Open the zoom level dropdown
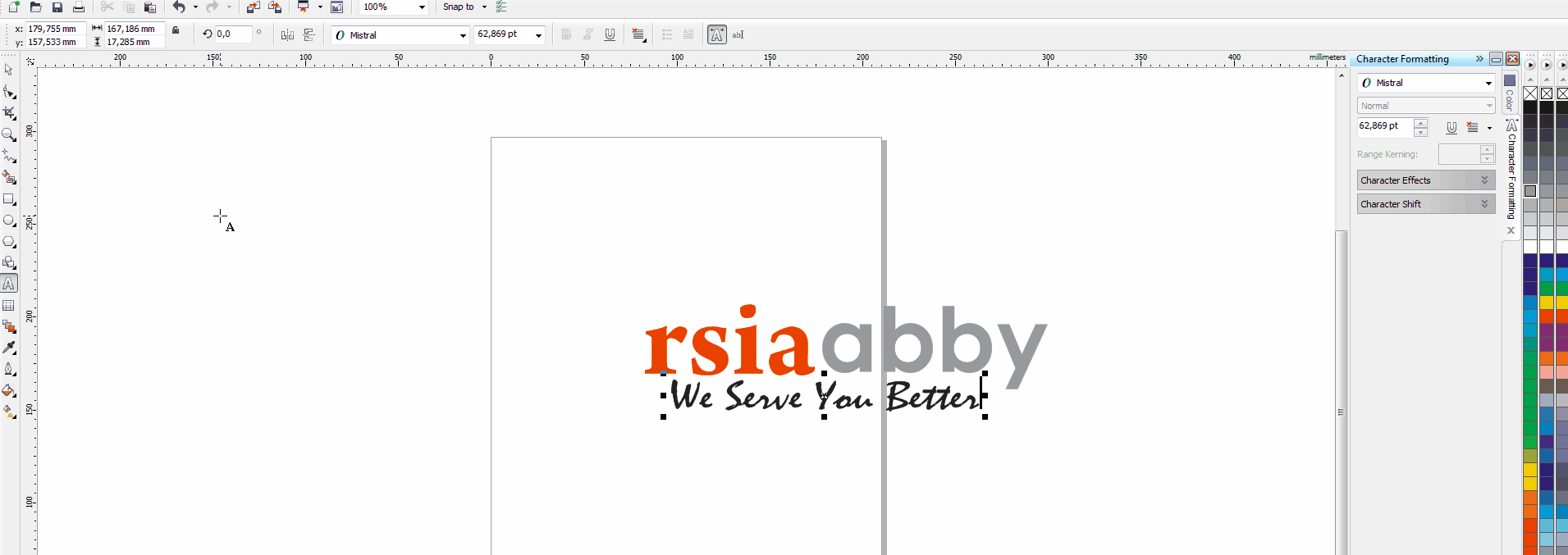Image resolution: width=1568 pixels, height=555 pixels. (x=422, y=7)
